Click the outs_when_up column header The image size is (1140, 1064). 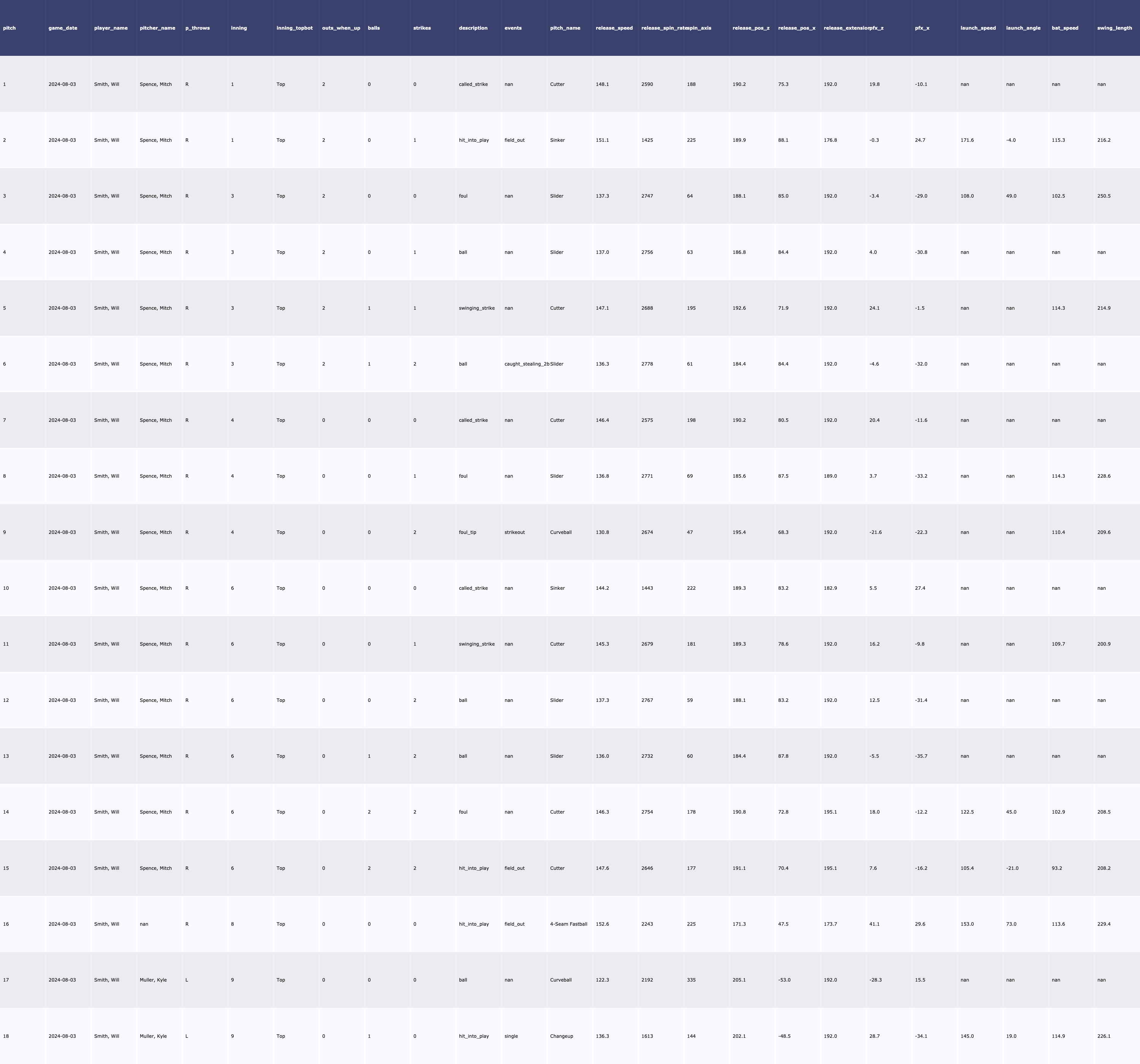point(340,28)
